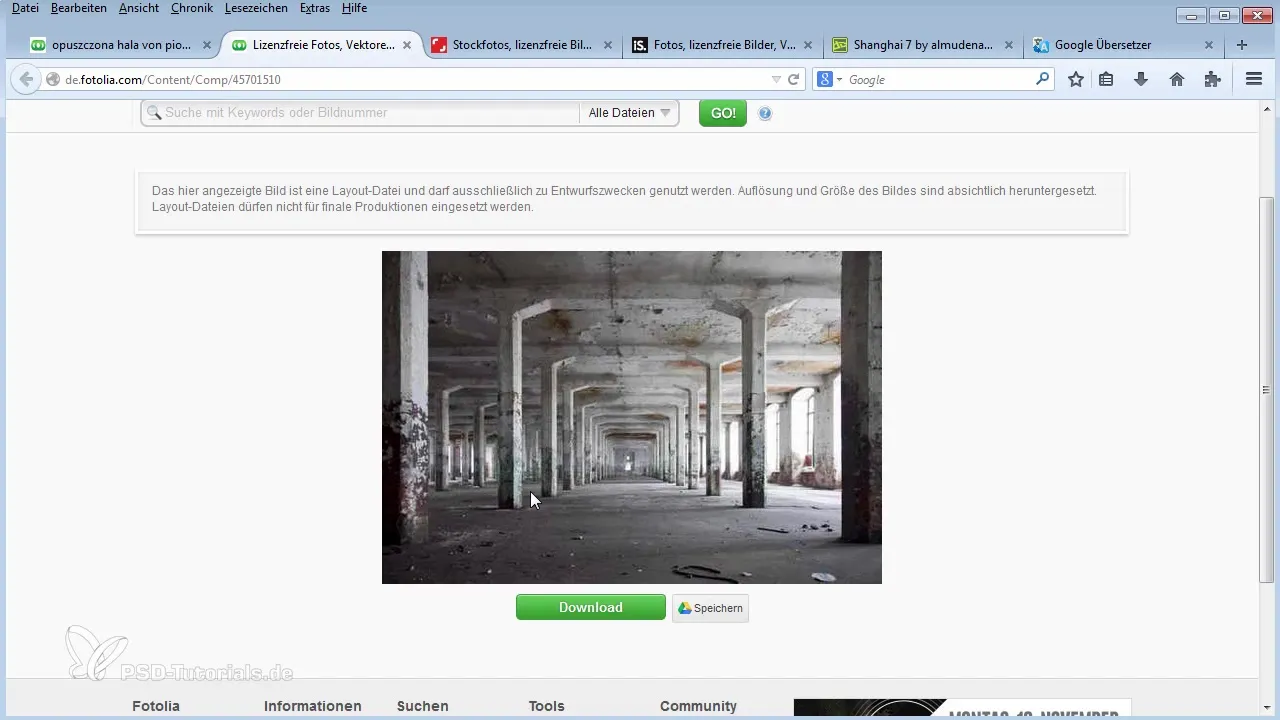Viewport: 1280px width, 720px height.
Task: Open the Firefox hamburger menu
Action: pyautogui.click(x=1254, y=79)
